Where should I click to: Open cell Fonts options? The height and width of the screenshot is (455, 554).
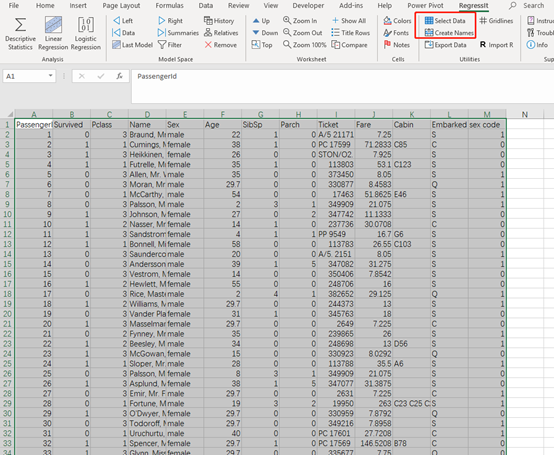click(x=396, y=33)
